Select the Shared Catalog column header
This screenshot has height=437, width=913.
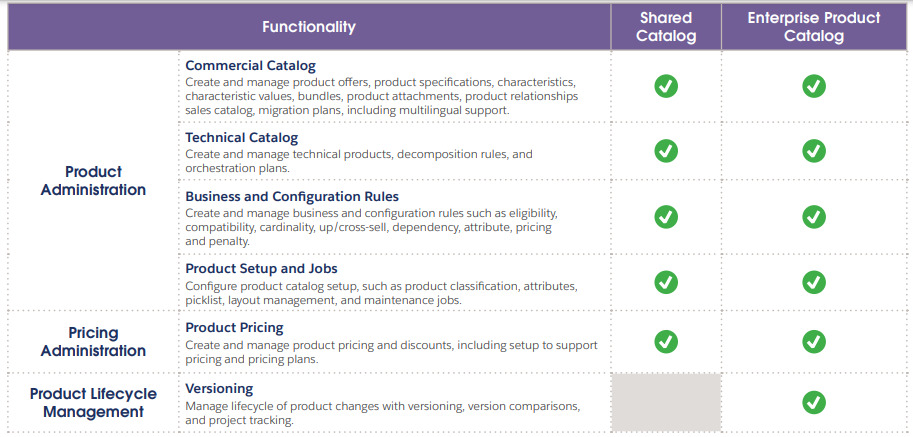point(667,27)
